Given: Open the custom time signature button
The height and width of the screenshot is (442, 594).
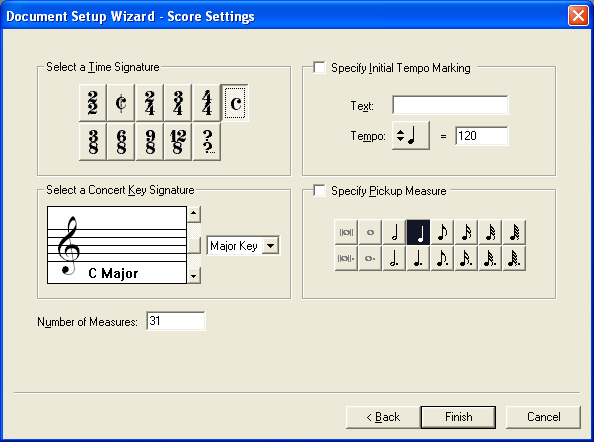Looking at the screenshot, I should point(207,142).
